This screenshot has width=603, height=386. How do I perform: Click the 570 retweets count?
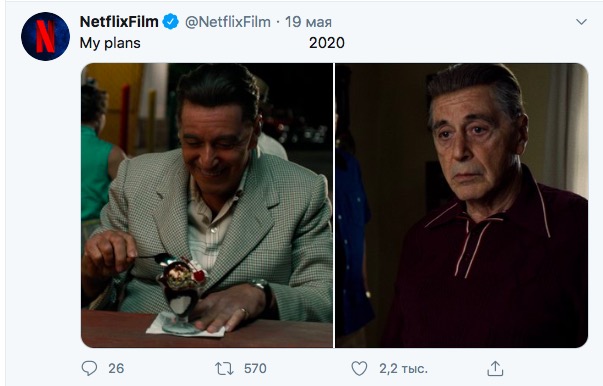[255, 368]
